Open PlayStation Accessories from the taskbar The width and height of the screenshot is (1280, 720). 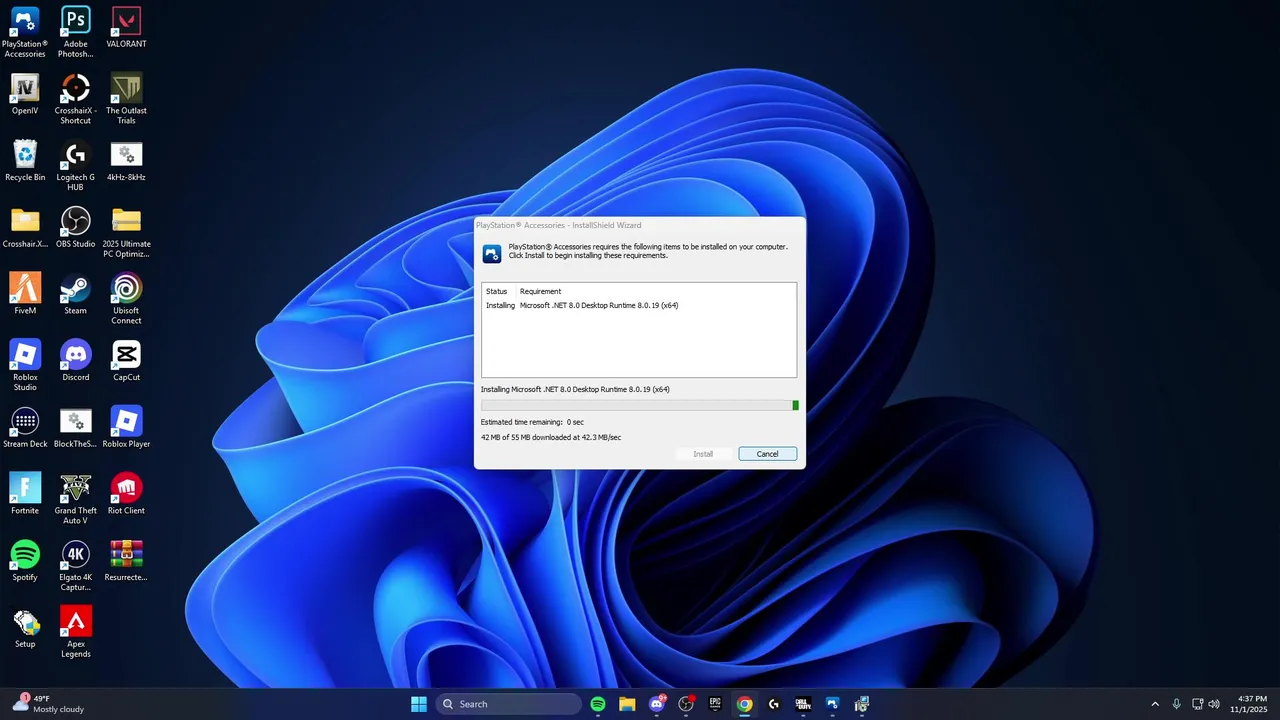pos(832,704)
